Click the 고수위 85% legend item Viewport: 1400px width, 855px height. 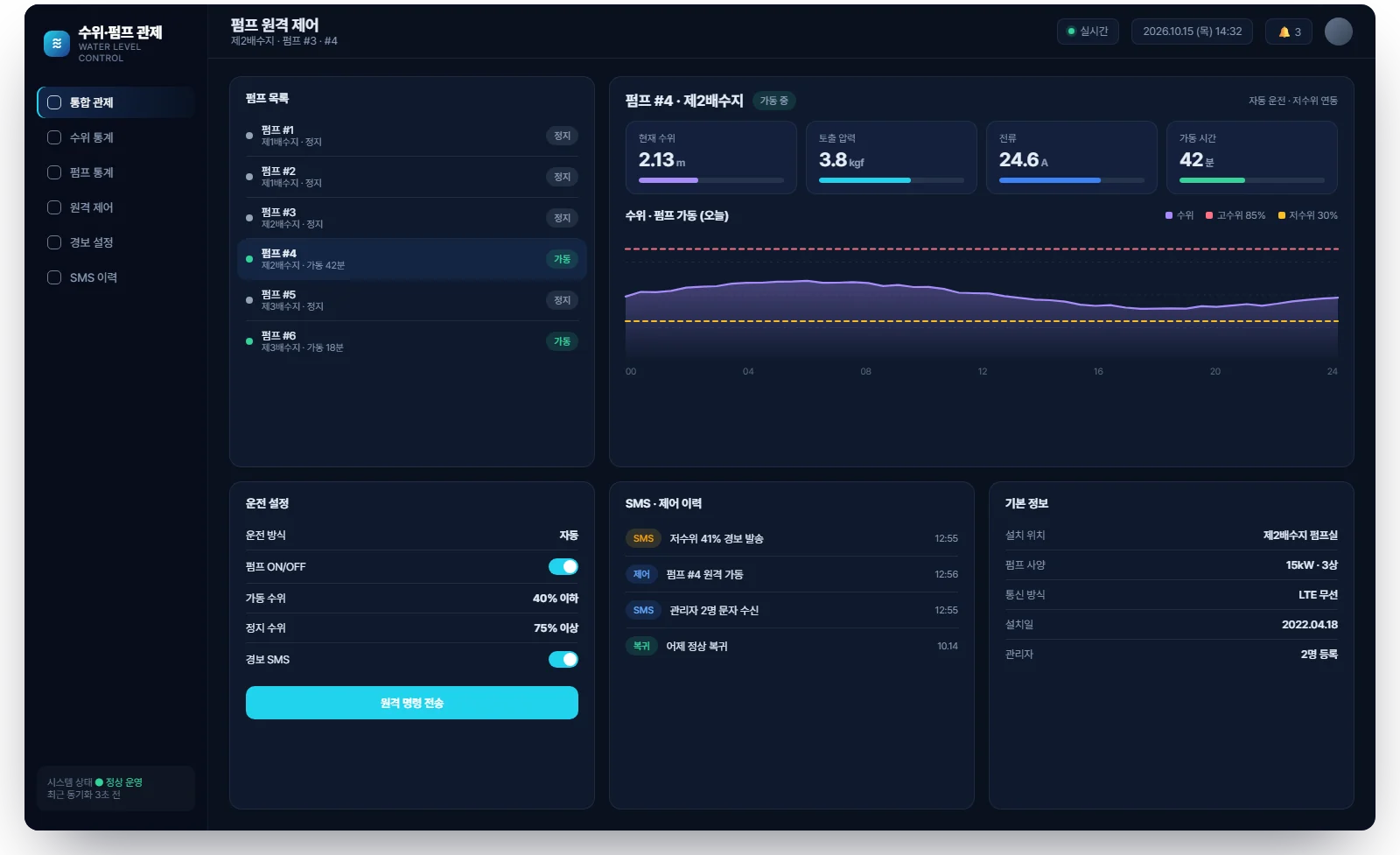pos(1235,215)
